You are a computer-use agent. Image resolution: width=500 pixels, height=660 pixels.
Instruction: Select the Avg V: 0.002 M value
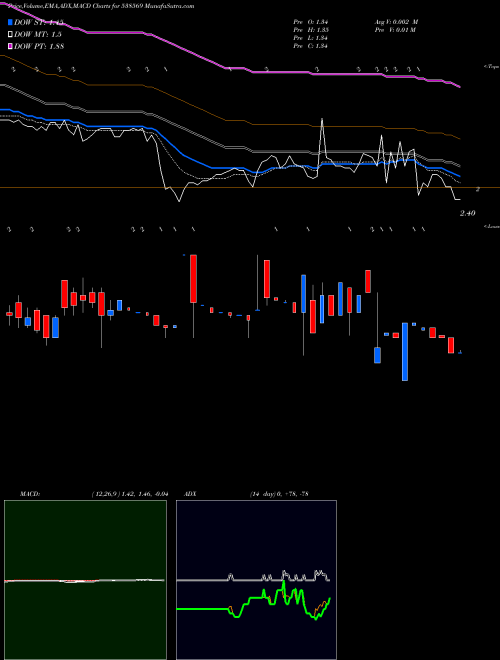tap(396, 22)
